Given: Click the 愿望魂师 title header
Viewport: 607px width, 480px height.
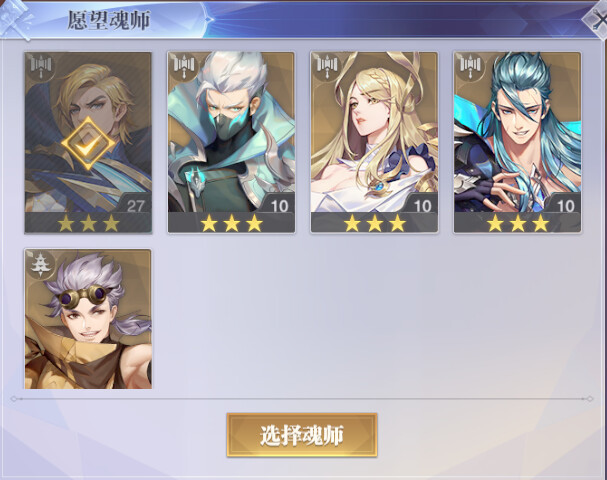Looking at the screenshot, I should (109, 20).
